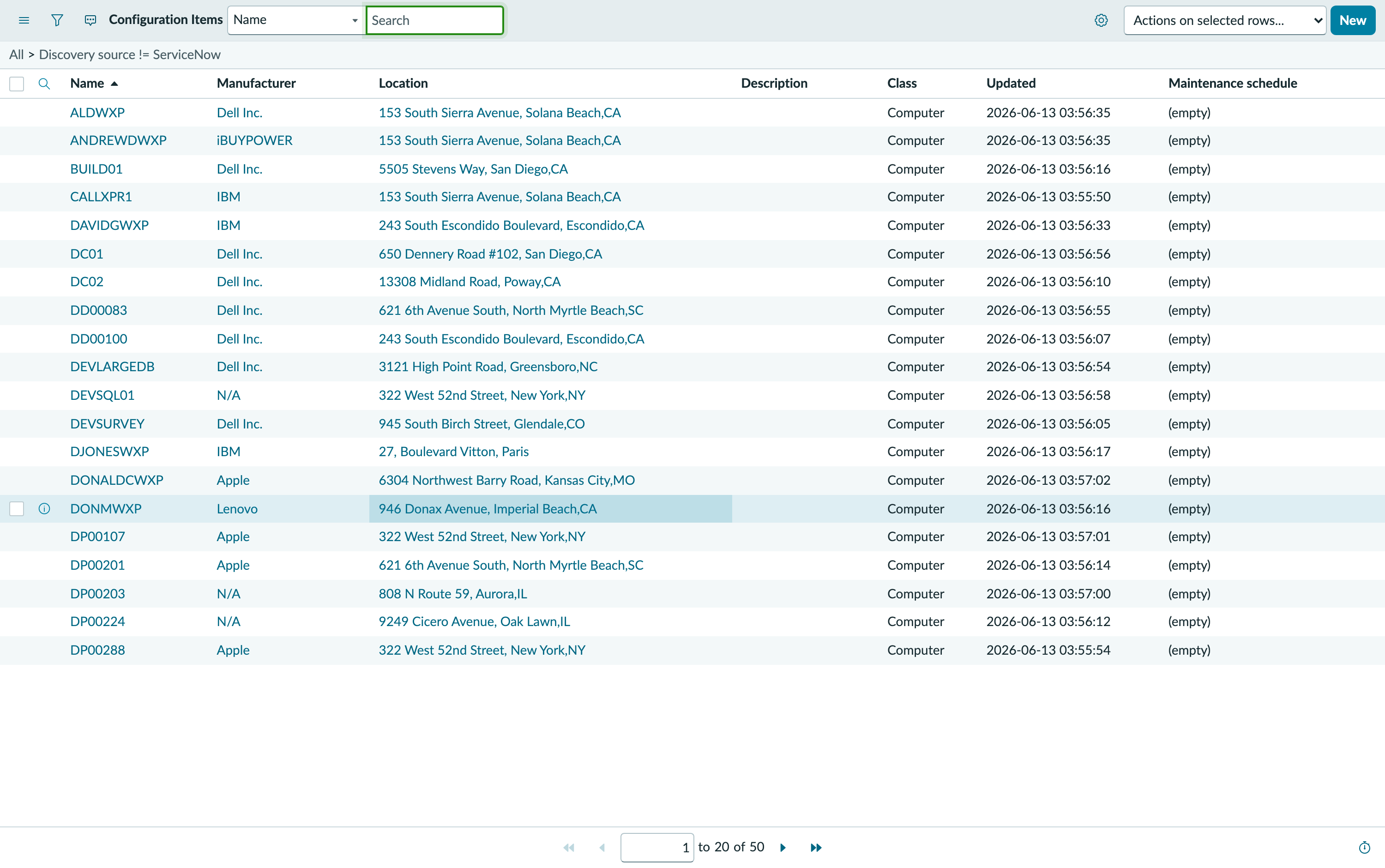Open iBUYPOWER manufacturer link
Image resolution: width=1385 pixels, height=868 pixels.
[x=254, y=141]
